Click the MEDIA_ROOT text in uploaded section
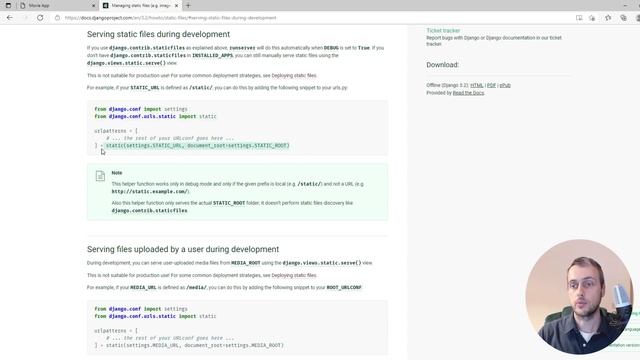The height and width of the screenshot is (360, 640). (245, 263)
